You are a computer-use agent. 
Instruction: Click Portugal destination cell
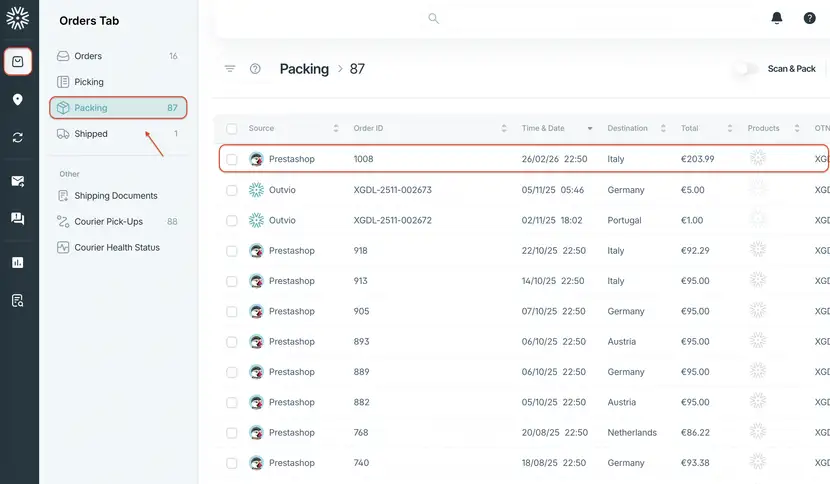click(x=624, y=220)
